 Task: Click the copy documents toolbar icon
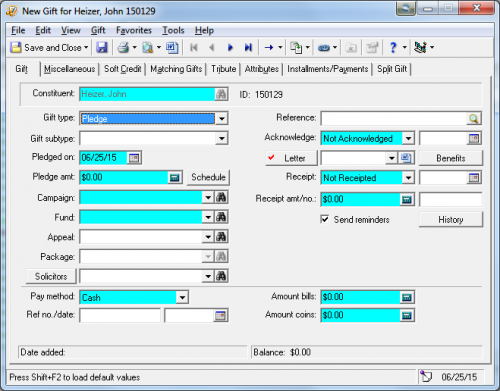tap(296, 48)
